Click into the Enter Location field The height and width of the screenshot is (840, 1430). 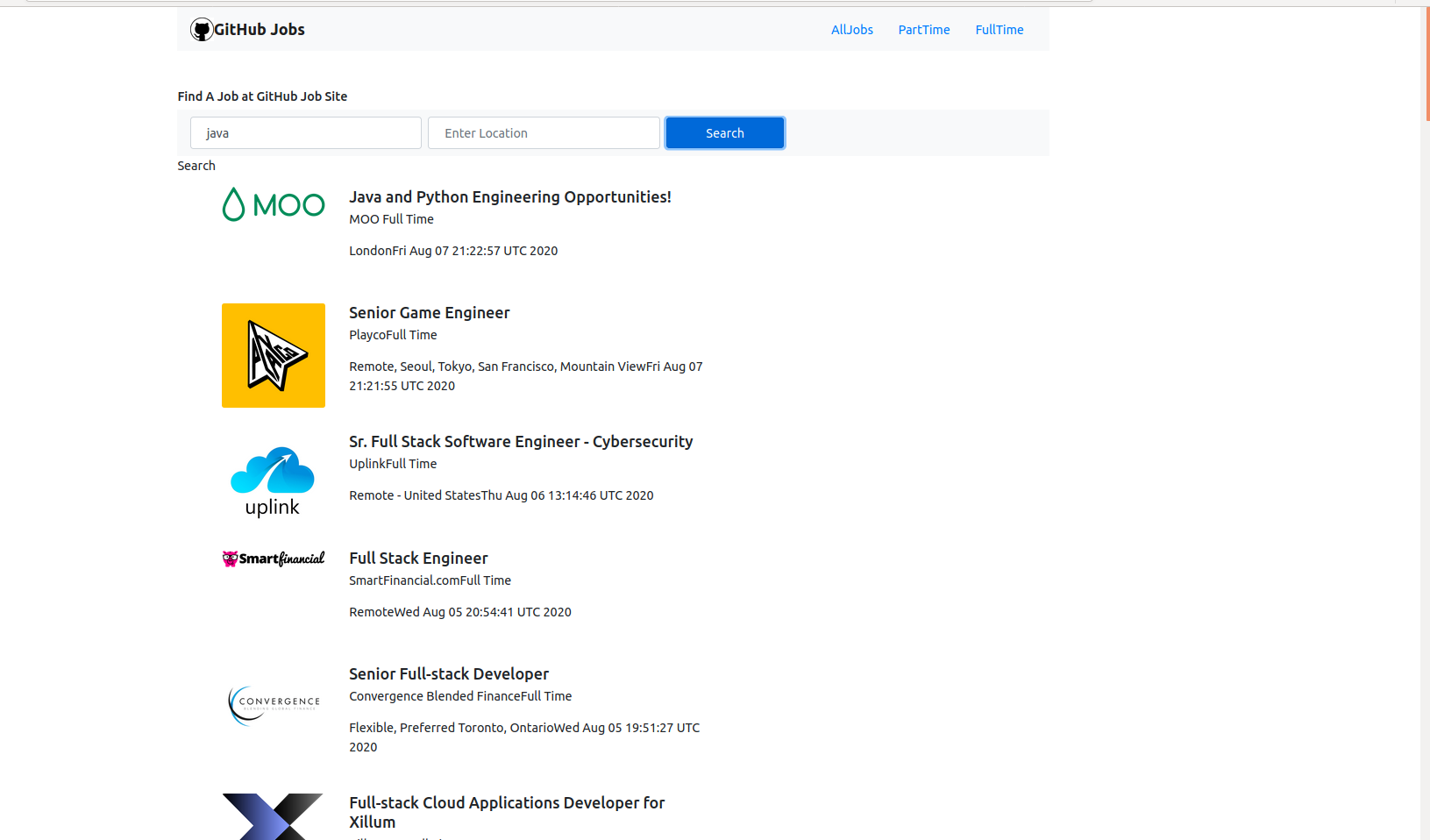(544, 133)
